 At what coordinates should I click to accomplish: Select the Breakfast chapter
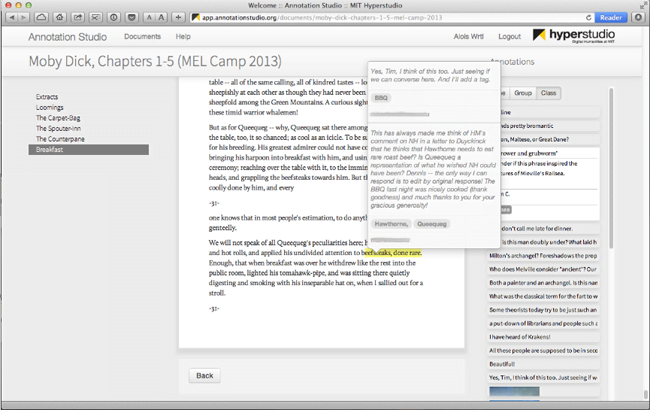pyautogui.click(x=89, y=150)
